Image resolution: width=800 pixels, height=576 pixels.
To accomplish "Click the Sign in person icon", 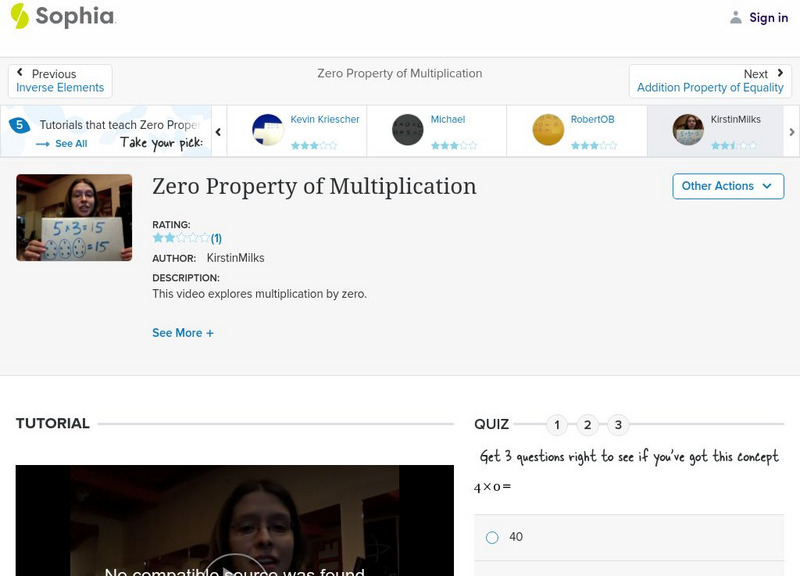I will pos(734,17).
